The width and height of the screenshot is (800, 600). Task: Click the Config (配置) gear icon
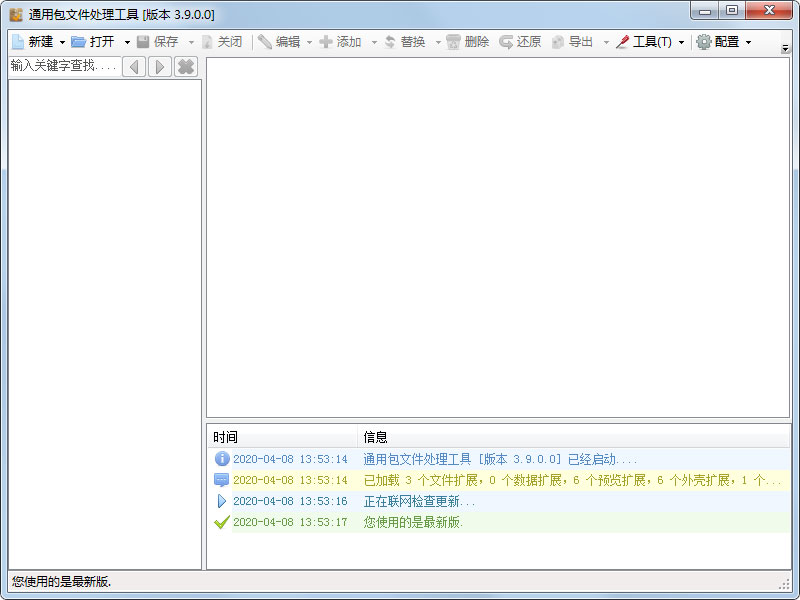pos(704,42)
